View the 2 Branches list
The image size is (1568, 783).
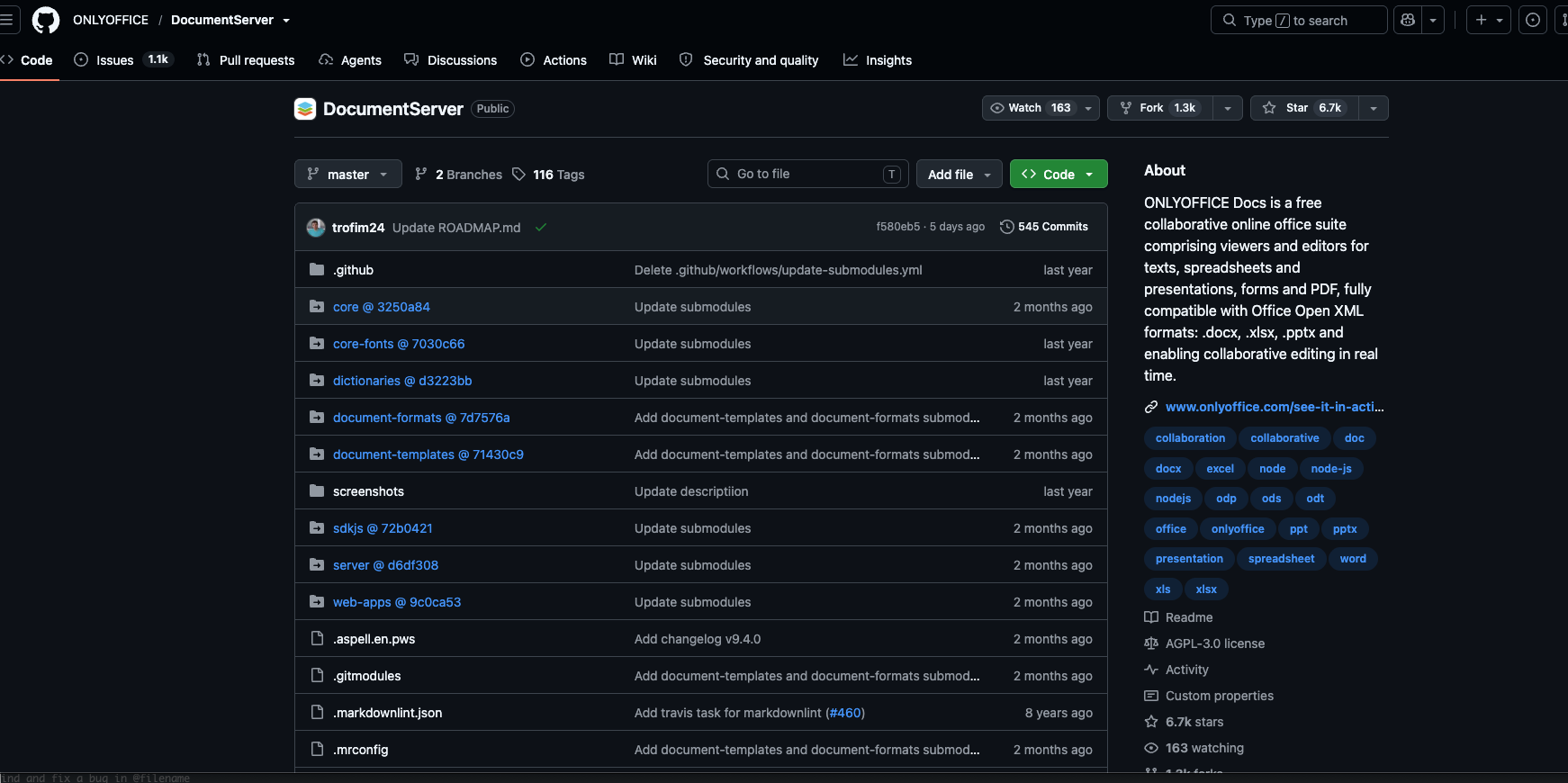(x=458, y=175)
